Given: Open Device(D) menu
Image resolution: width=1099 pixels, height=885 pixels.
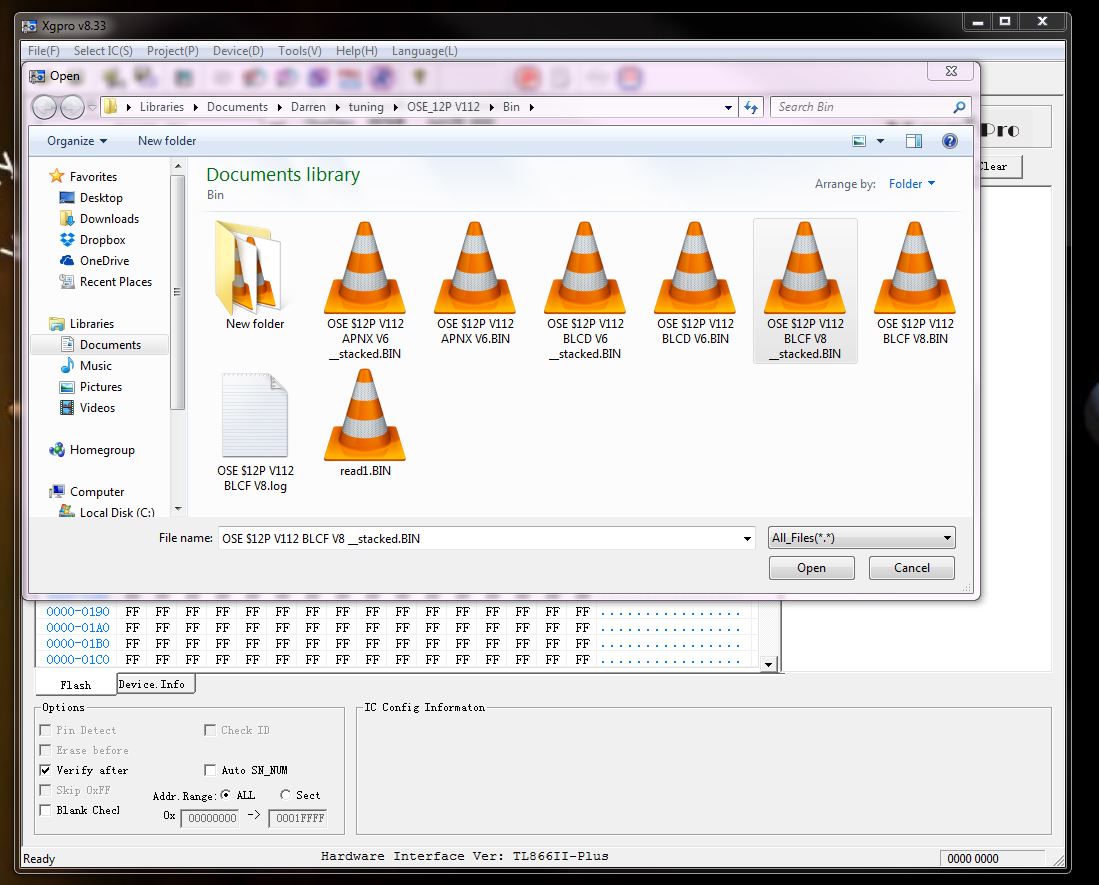Looking at the screenshot, I should click(x=238, y=51).
